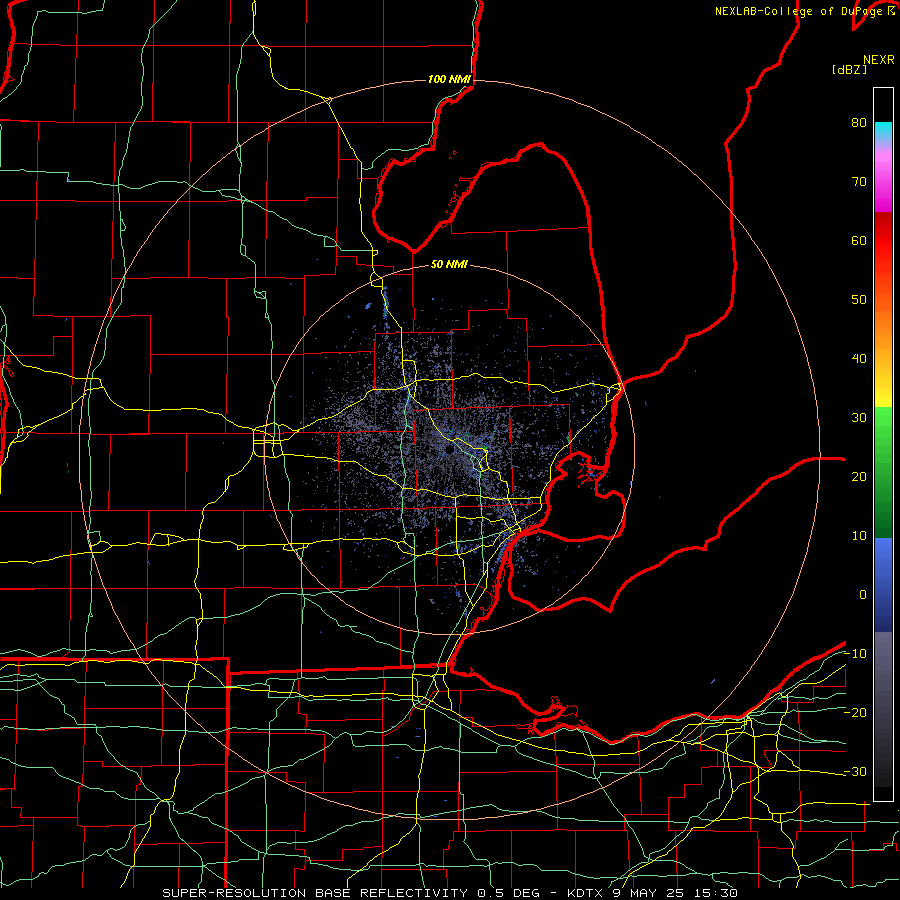This screenshot has width=900, height=900.
Task: Click the 70 dBZ scale value
Action: [x=859, y=182]
